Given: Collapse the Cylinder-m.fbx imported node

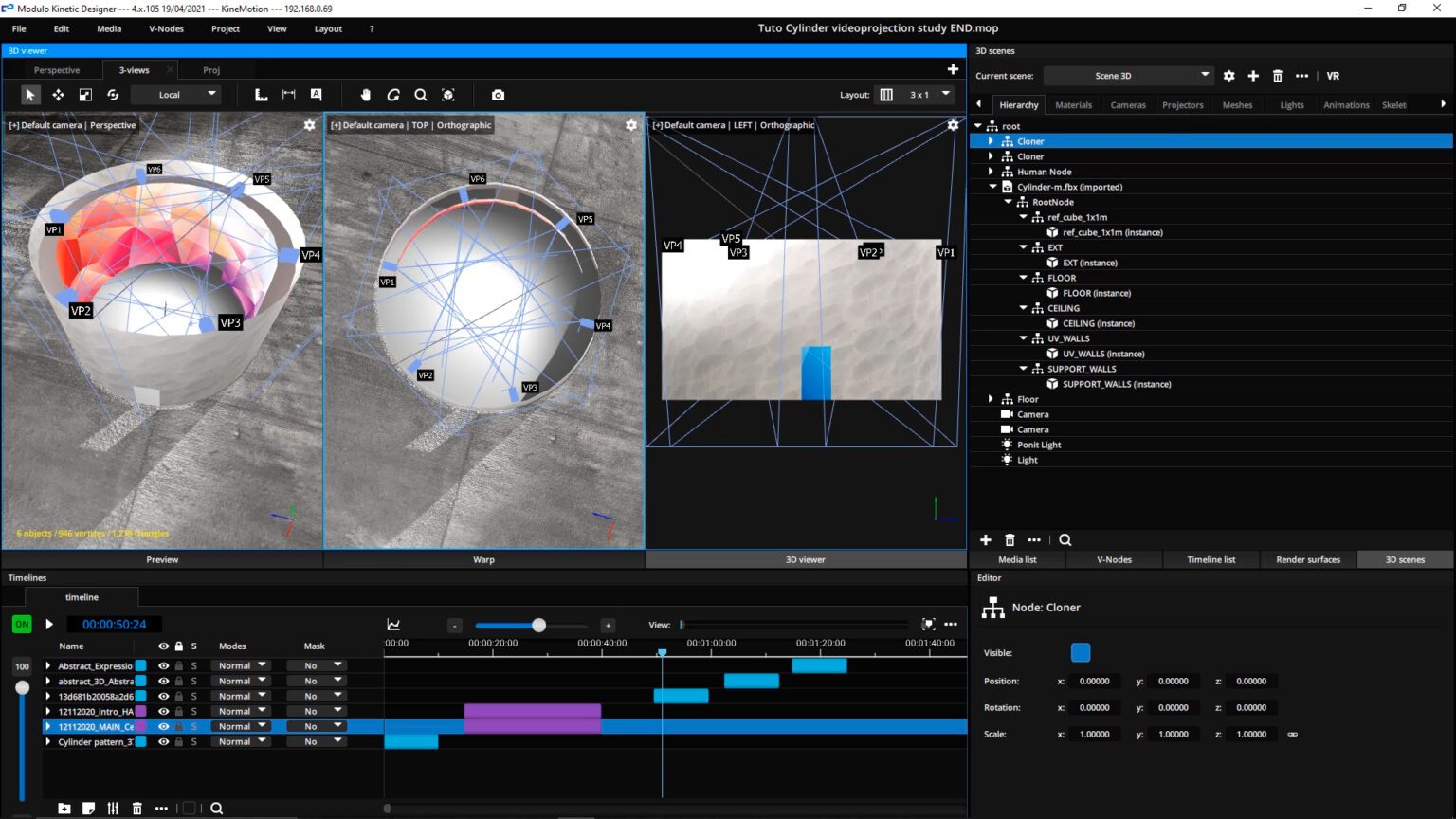Looking at the screenshot, I should pyautogui.click(x=993, y=187).
